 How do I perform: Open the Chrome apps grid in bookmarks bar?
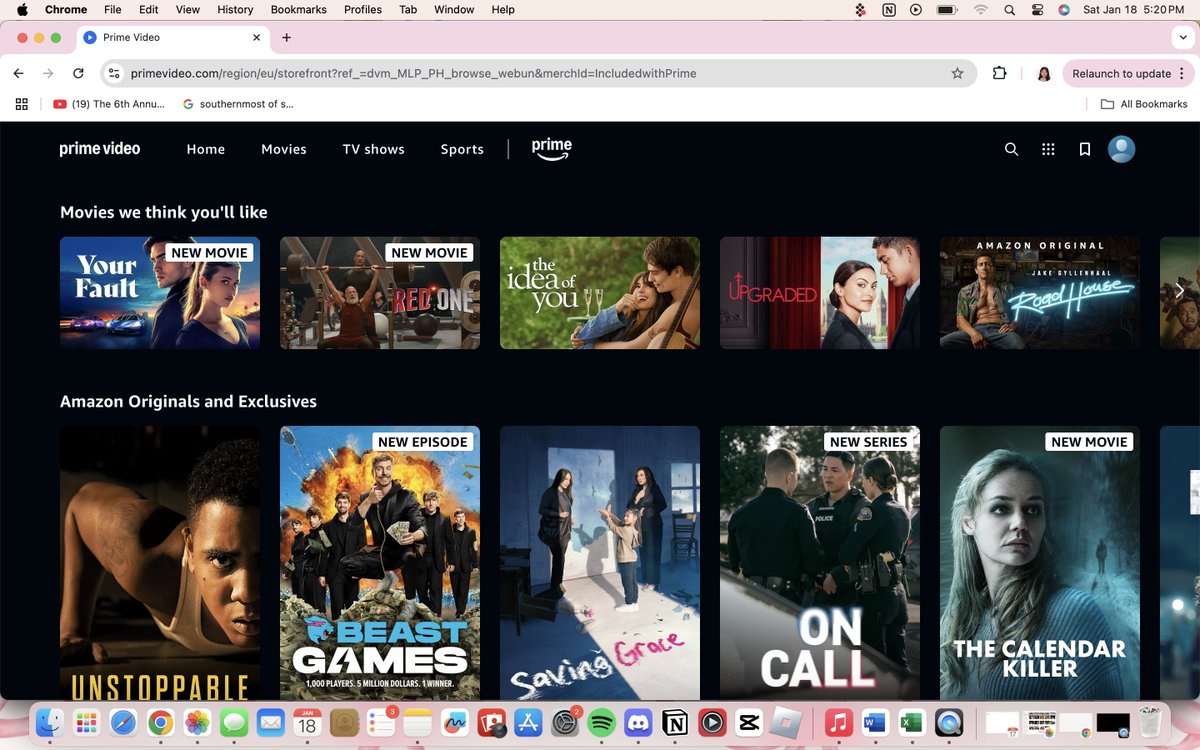(22, 104)
